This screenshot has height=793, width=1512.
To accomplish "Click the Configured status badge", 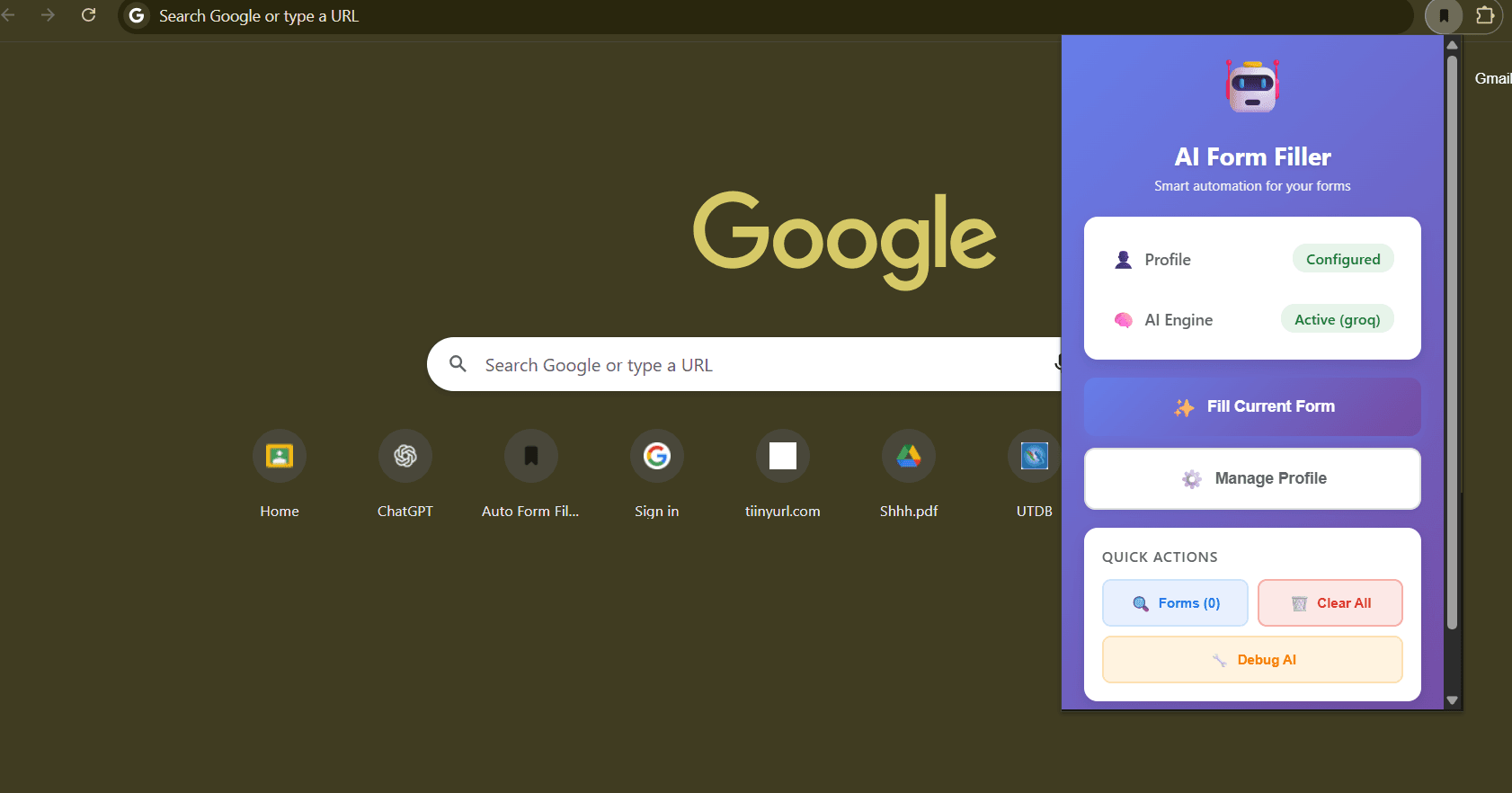I will (x=1343, y=259).
